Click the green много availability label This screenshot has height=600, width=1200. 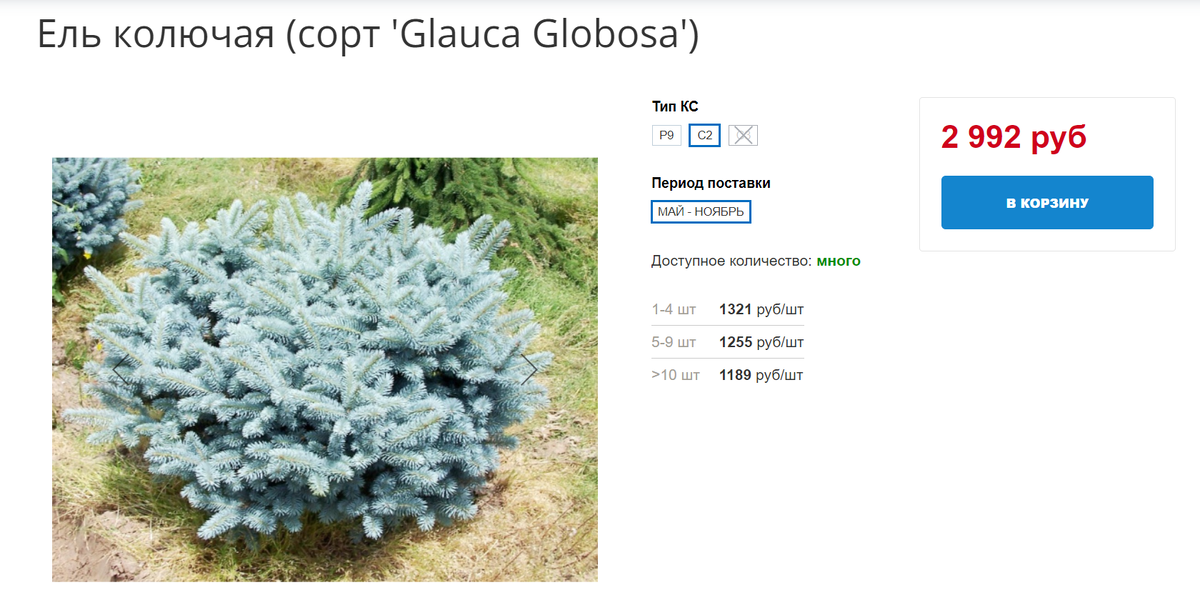point(838,261)
